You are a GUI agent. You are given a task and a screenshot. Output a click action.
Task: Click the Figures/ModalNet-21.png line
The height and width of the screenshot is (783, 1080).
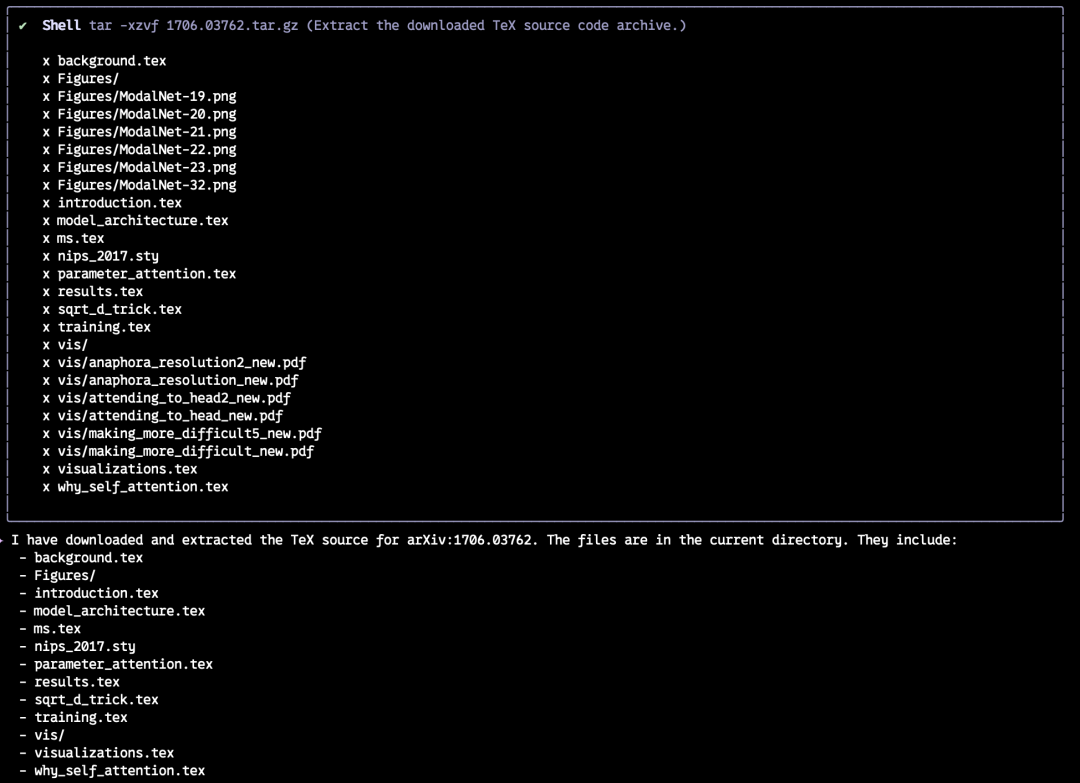click(139, 132)
